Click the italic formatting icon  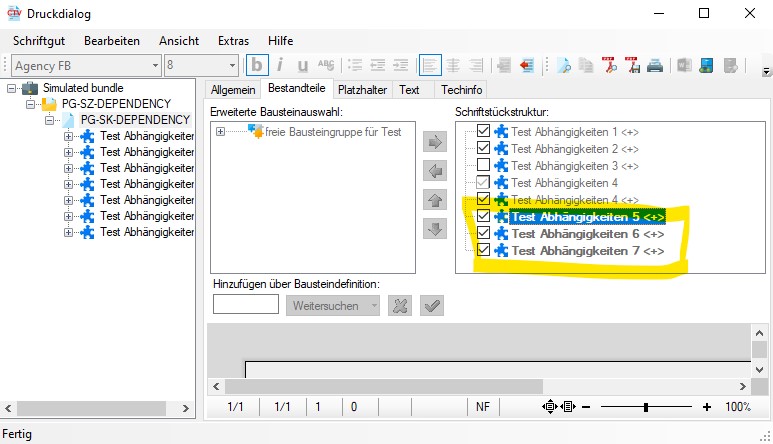point(279,66)
